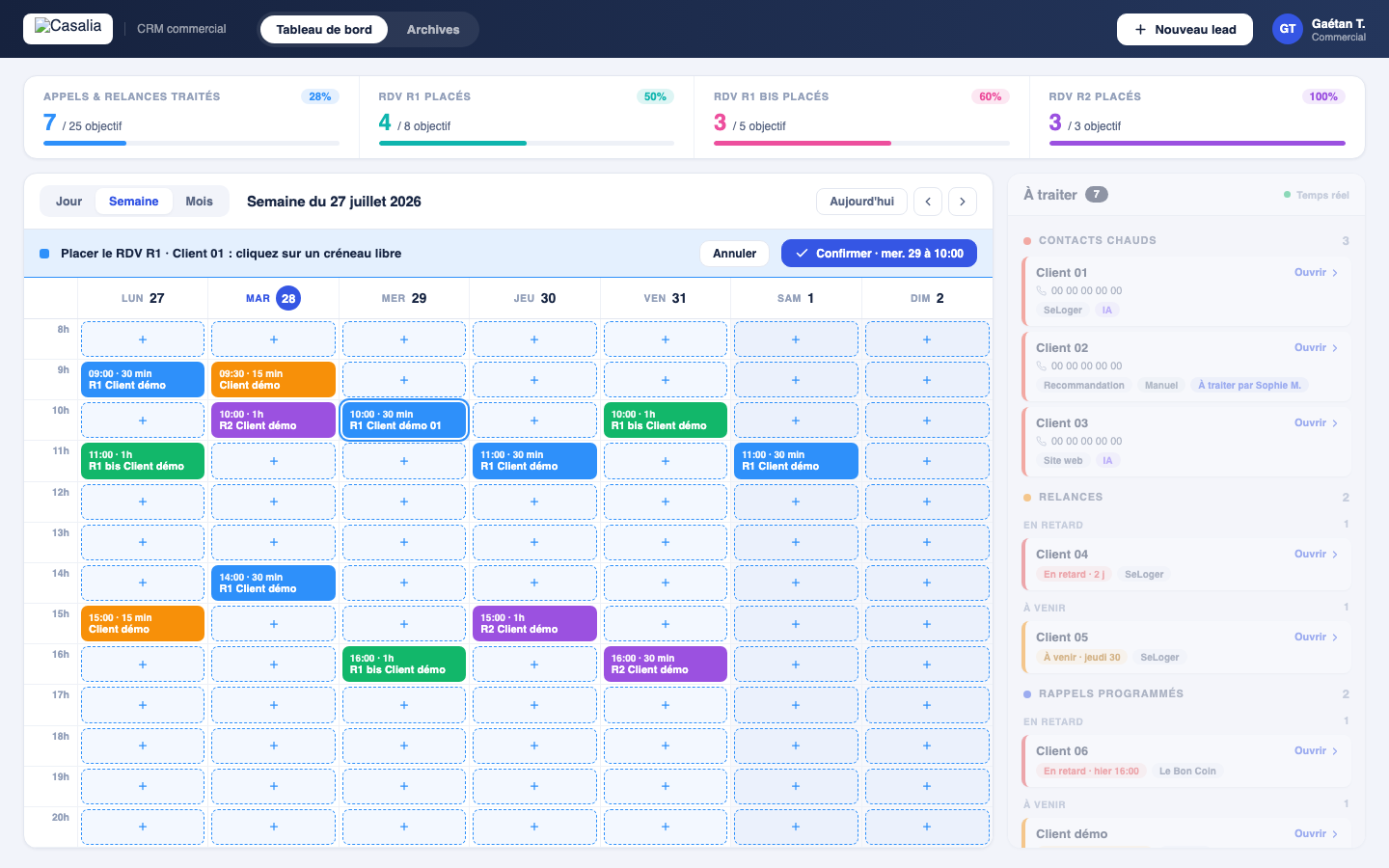Click the plus in Friday's 12h slot
The image size is (1389, 868).
[666, 502]
